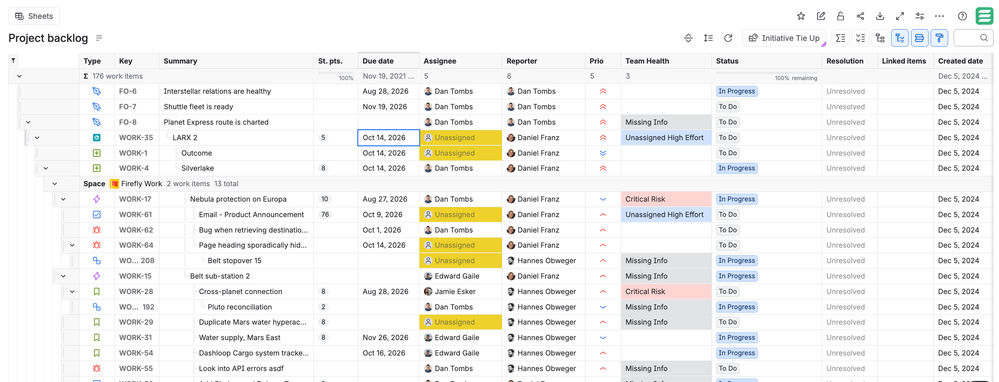Open the sliders settings icon

919,17
